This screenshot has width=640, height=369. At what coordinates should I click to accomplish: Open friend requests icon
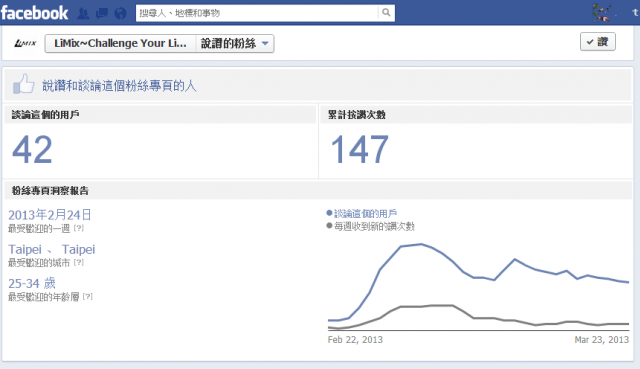83,13
